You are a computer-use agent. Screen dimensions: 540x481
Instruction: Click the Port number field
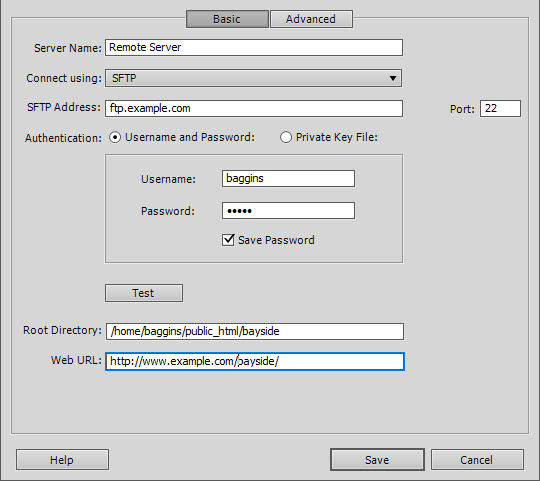click(x=500, y=109)
